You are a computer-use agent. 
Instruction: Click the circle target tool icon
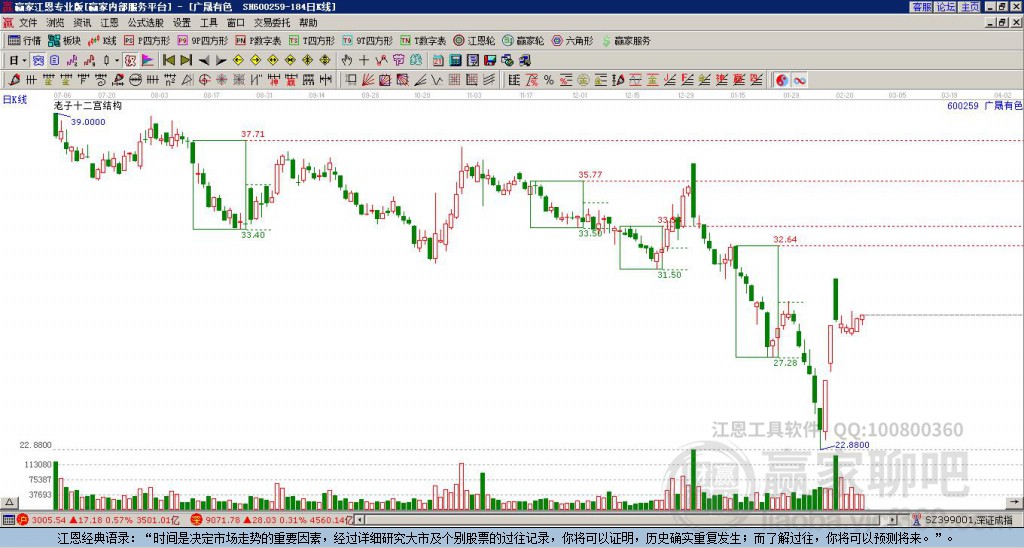(204, 80)
